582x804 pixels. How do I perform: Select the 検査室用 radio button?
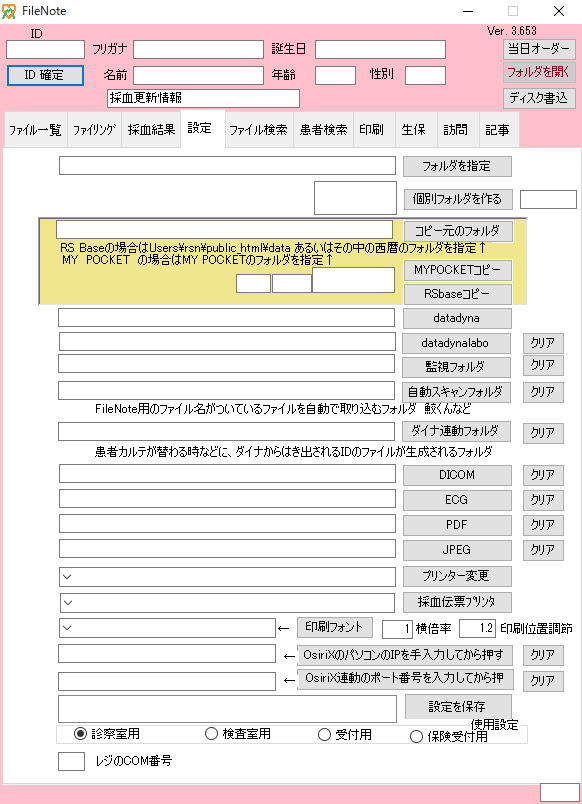(x=211, y=733)
